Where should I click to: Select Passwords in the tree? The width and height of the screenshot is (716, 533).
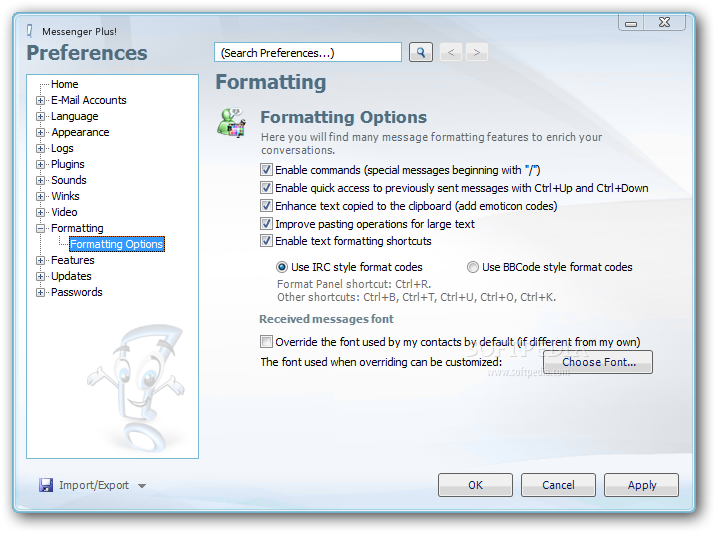pos(77,292)
